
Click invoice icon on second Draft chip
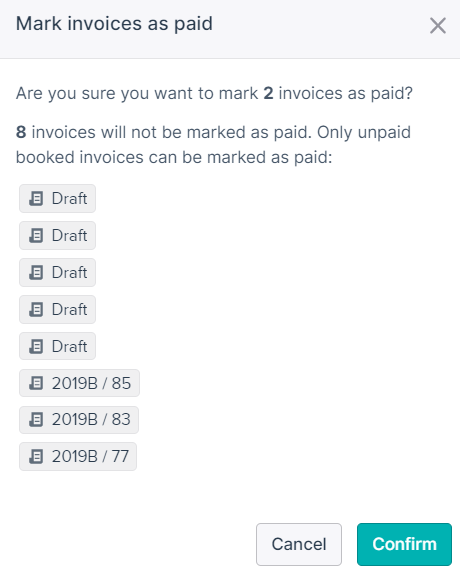click(x=36, y=236)
